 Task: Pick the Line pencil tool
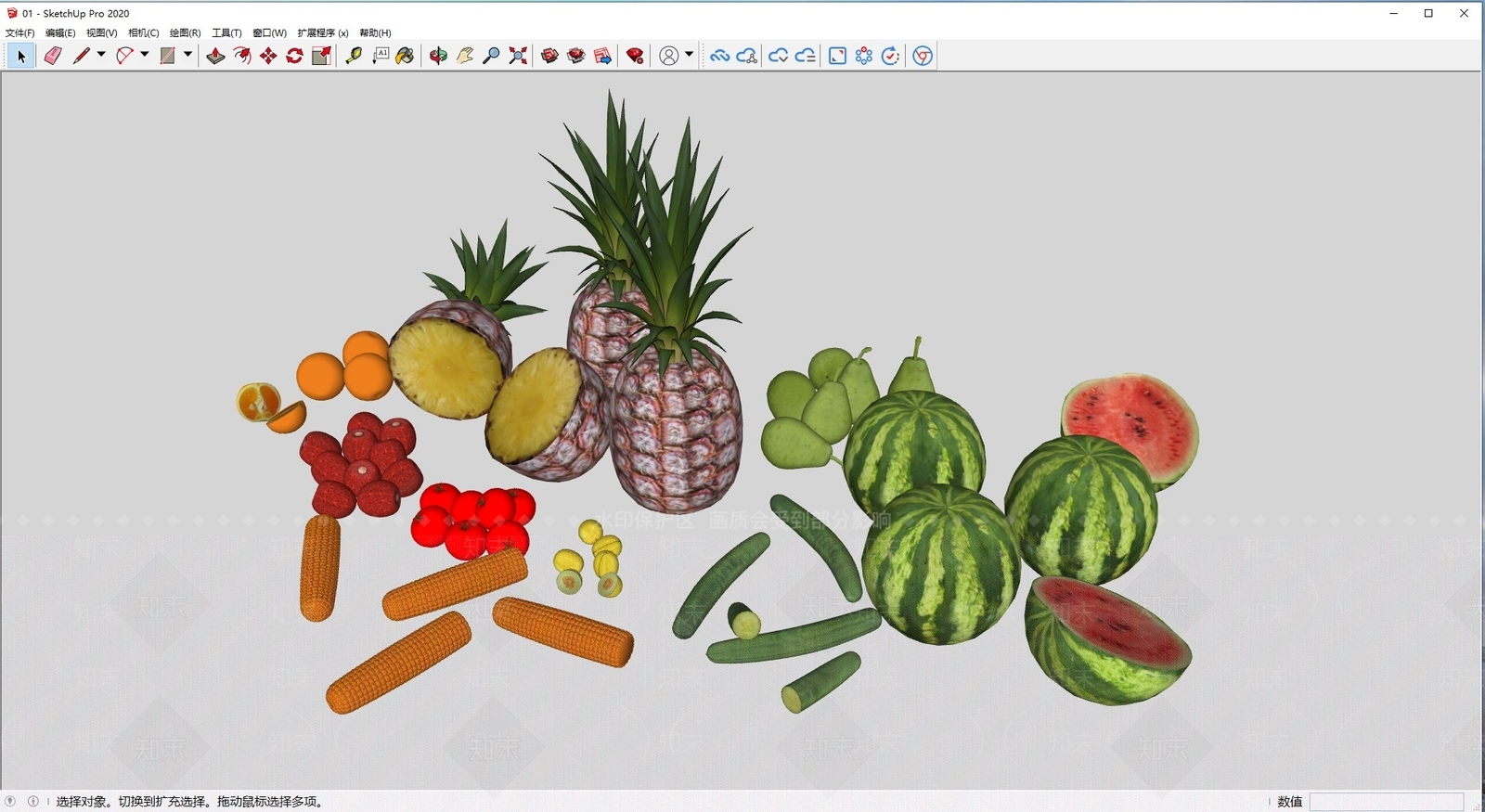click(x=82, y=56)
